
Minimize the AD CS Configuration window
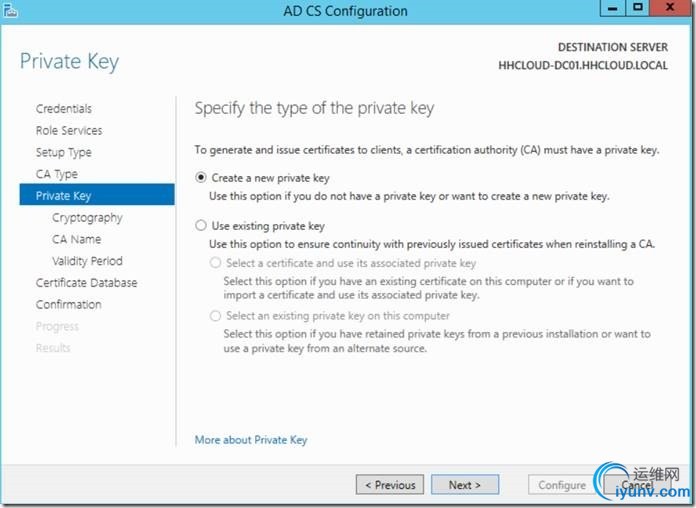tap(613, 8)
